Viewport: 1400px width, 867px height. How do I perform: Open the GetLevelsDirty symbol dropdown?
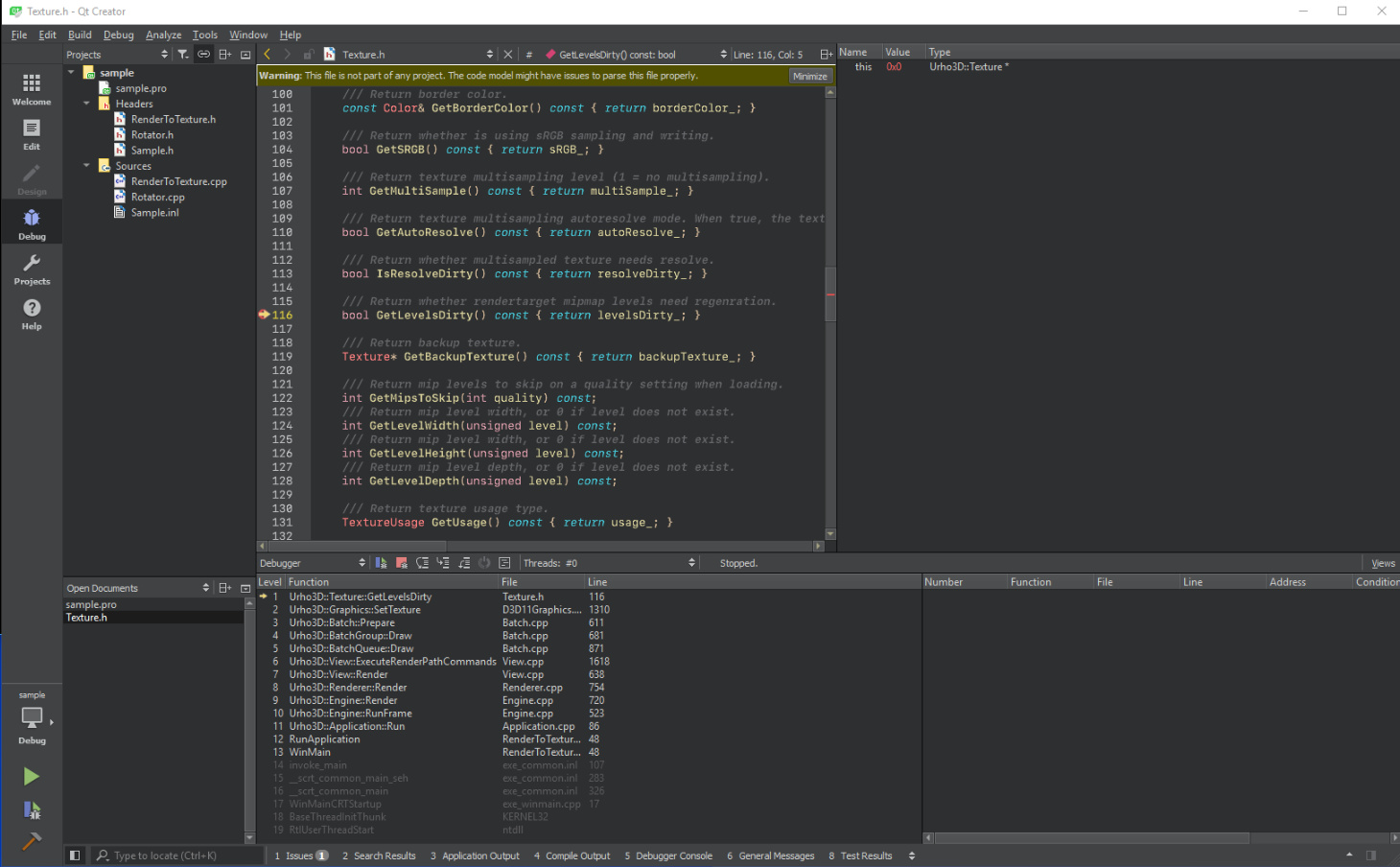[x=637, y=55]
